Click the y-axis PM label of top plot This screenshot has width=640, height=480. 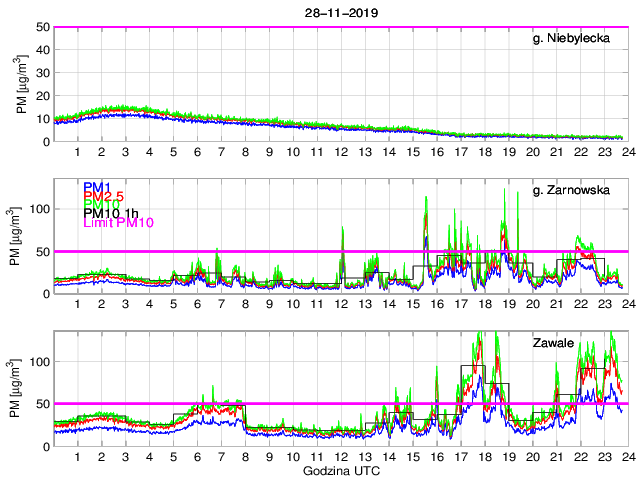[21, 84]
